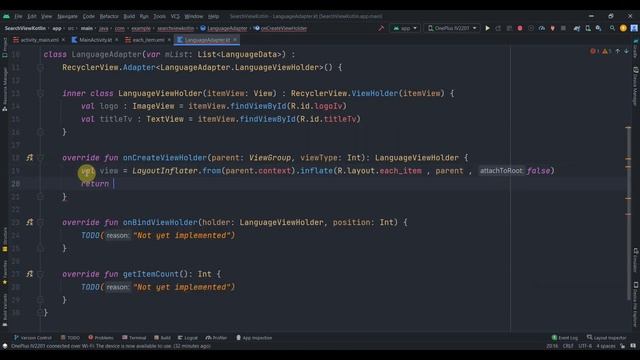Open the Version Control tool window

click(x=33, y=338)
